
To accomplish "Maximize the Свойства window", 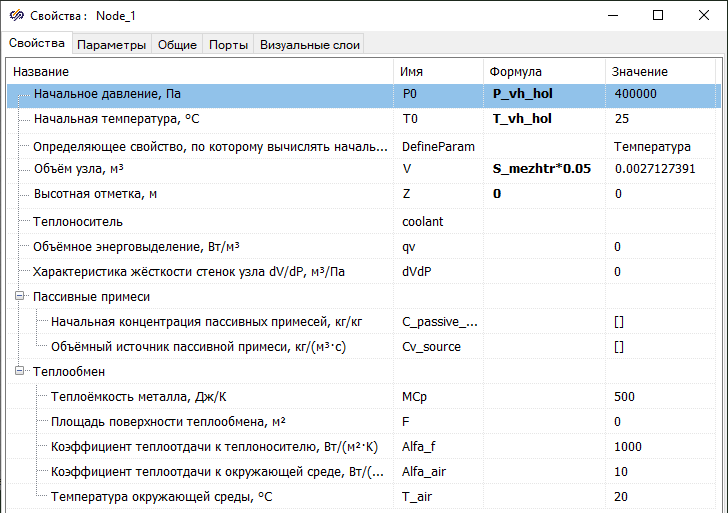I will click(657, 16).
